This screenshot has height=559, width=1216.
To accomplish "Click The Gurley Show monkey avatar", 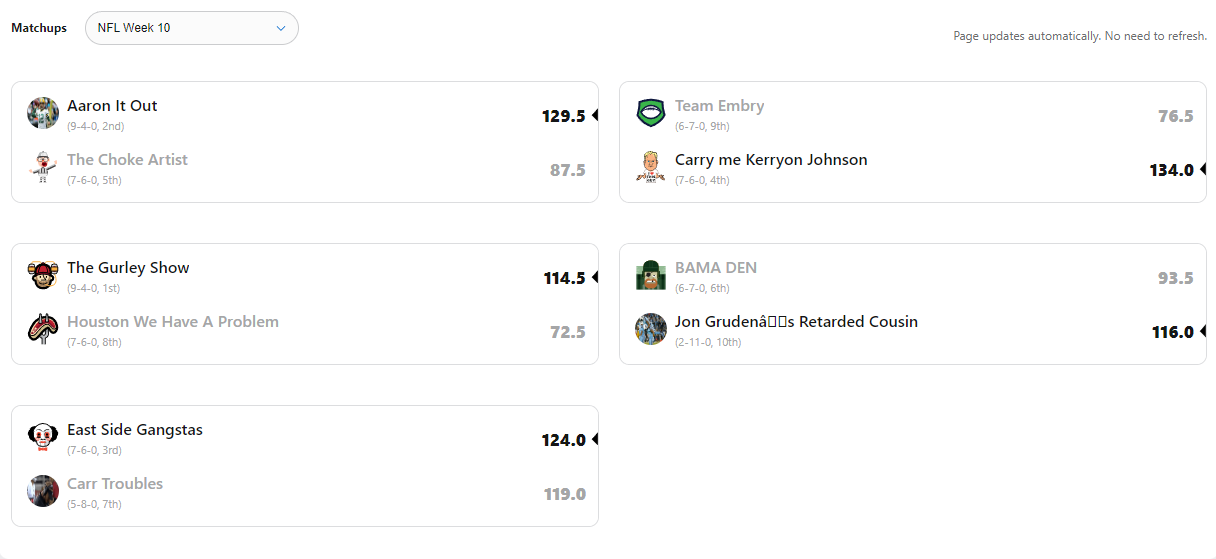I will point(43,275).
